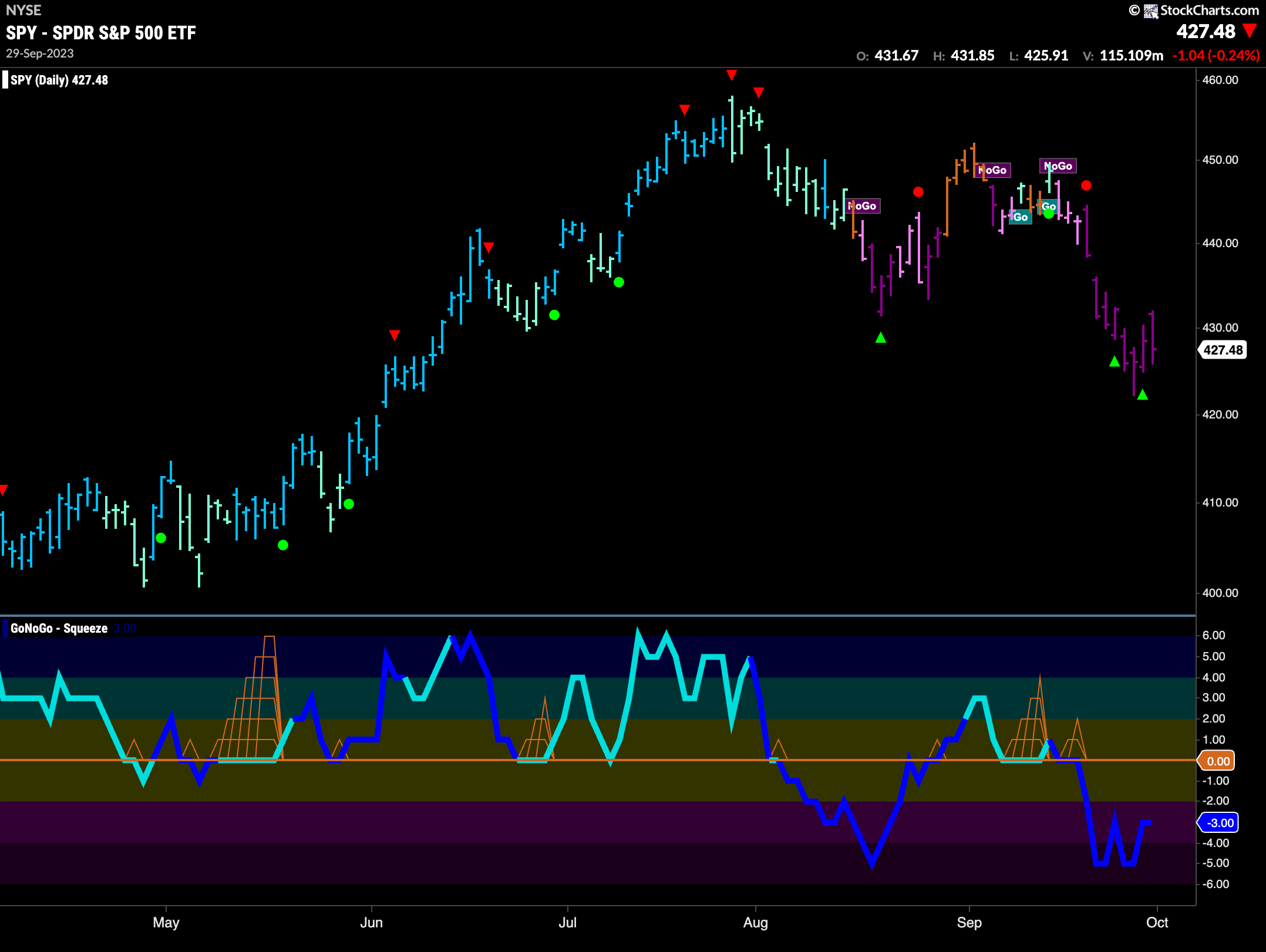The image size is (1266, 952).
Task: Click the Jul label on the time axis
Action: click(567, 923)
